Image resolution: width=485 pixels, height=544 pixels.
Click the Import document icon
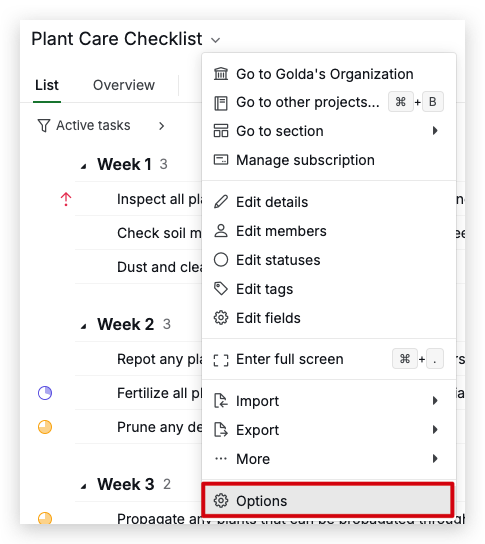tap(221, 401)
